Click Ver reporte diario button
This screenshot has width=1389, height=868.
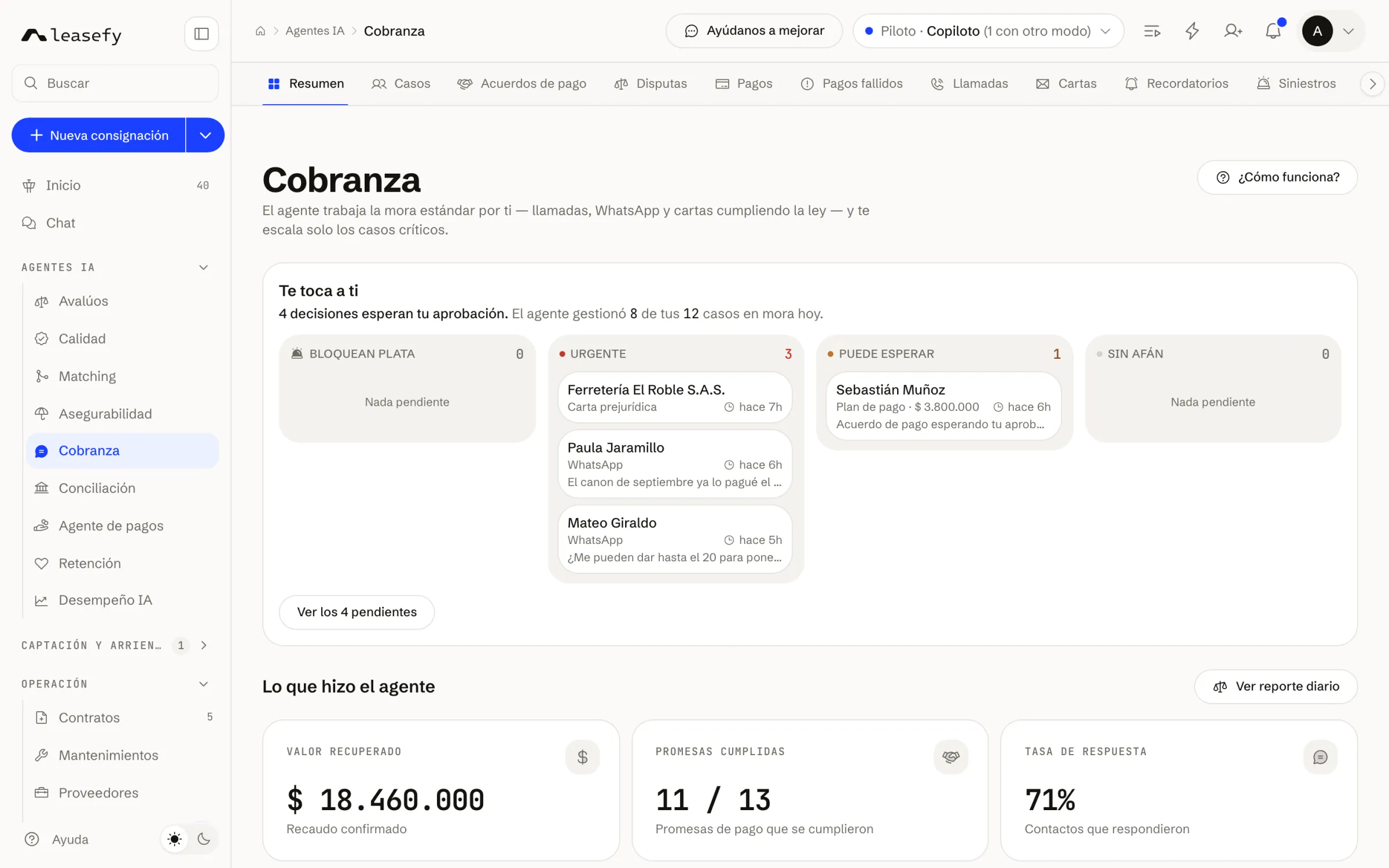(x=1276, y=687)
